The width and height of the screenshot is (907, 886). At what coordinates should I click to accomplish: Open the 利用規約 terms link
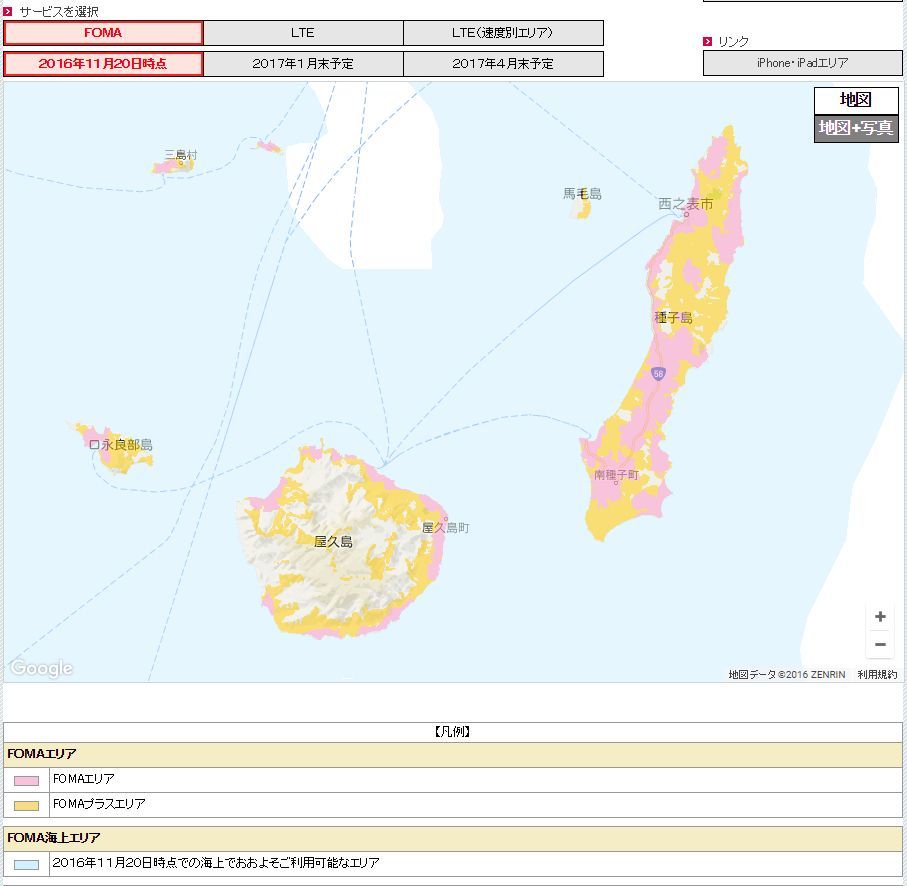coord(877,675)
